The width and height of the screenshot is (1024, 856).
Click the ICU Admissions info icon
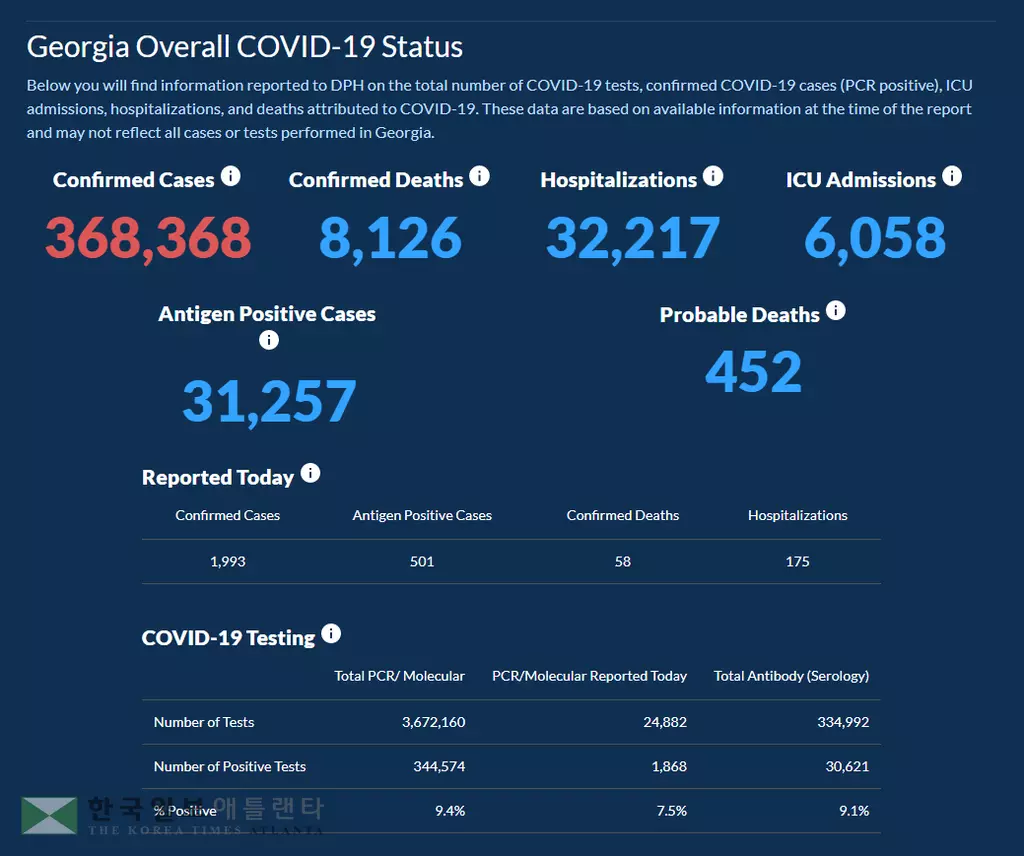(952, 177)
